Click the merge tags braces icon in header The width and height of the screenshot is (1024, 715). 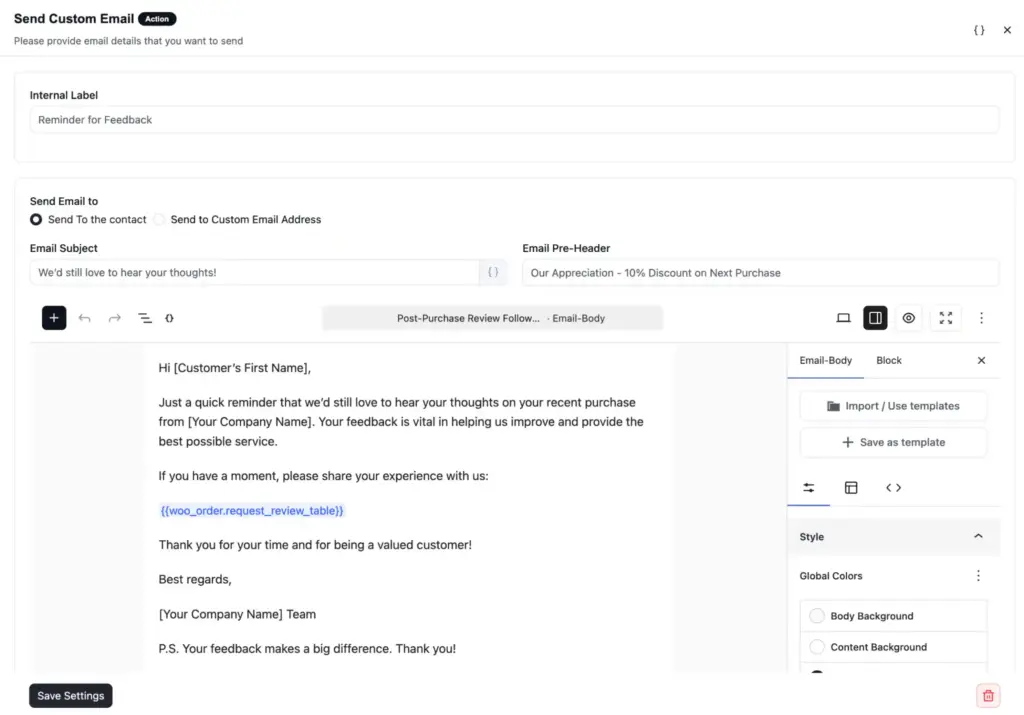click(978, 30)
